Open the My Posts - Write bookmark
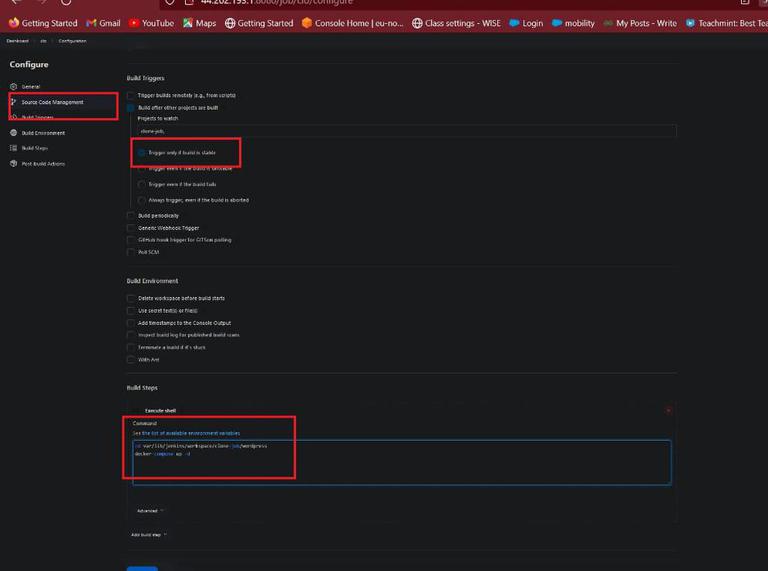Viewport: 768px width, 571px height. (640, 23)
